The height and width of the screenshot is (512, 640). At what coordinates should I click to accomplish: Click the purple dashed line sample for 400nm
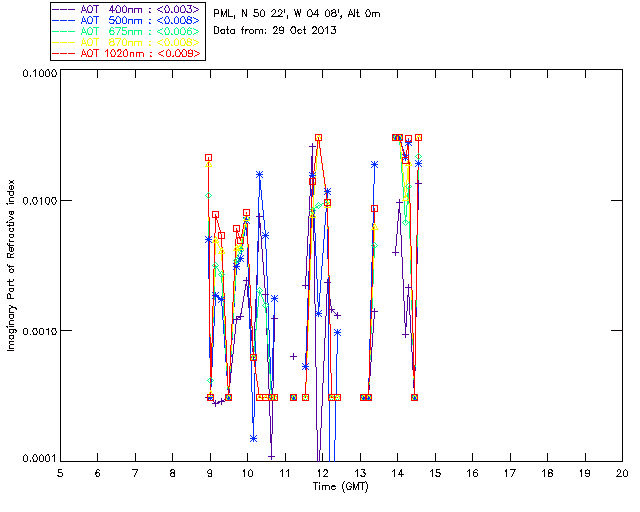[x=64, y=9]
